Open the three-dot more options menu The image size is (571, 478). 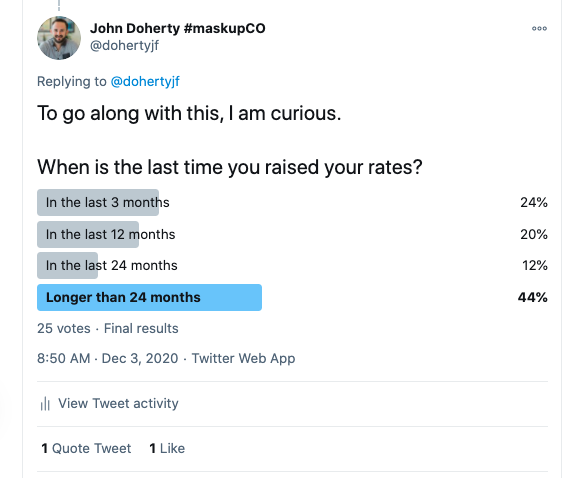coord(539,28)
